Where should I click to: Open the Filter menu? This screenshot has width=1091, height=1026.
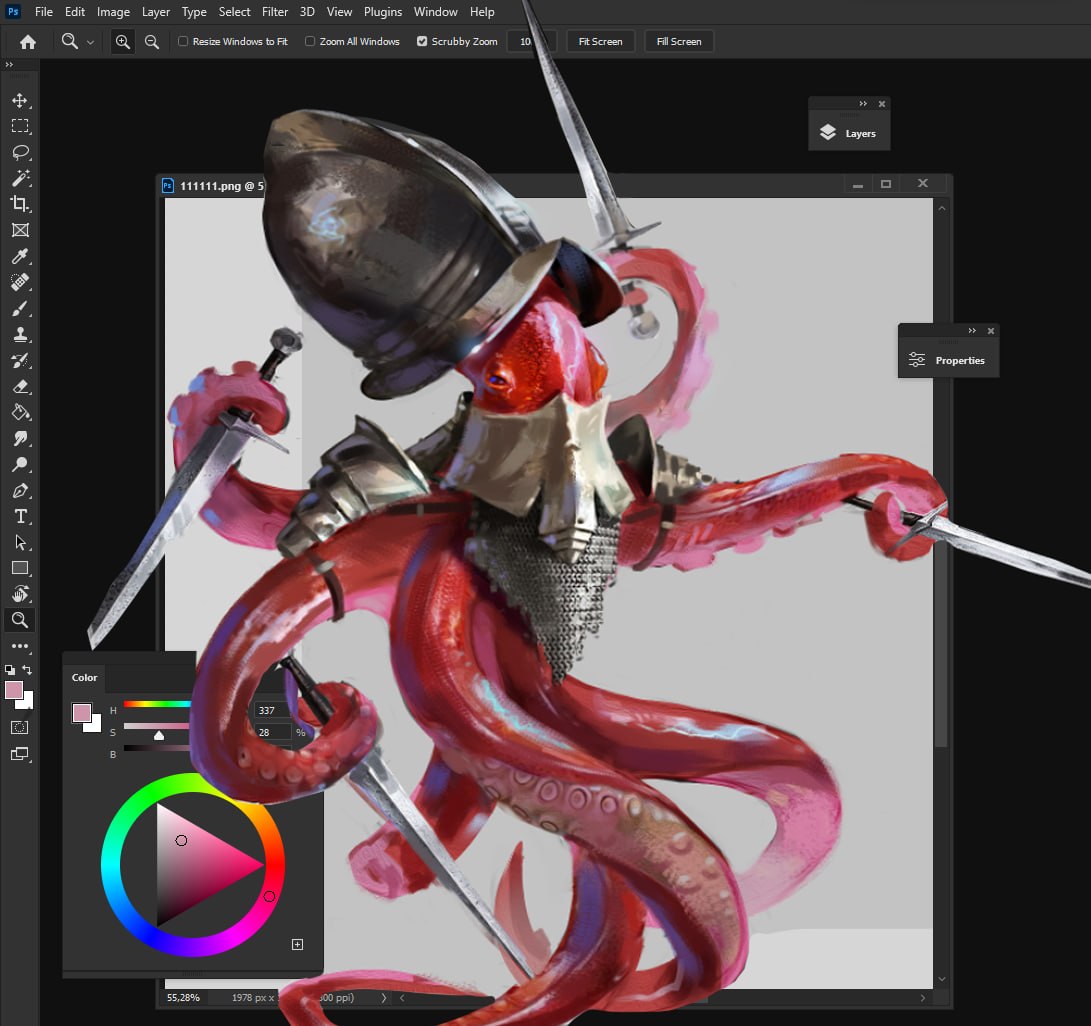click(275, 12)
